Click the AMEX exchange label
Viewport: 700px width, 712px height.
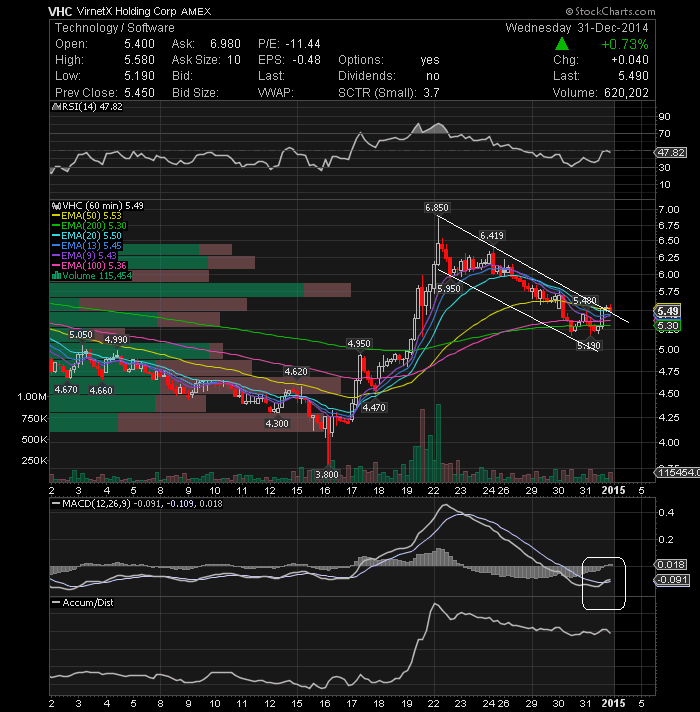click(x=196, y=11)
